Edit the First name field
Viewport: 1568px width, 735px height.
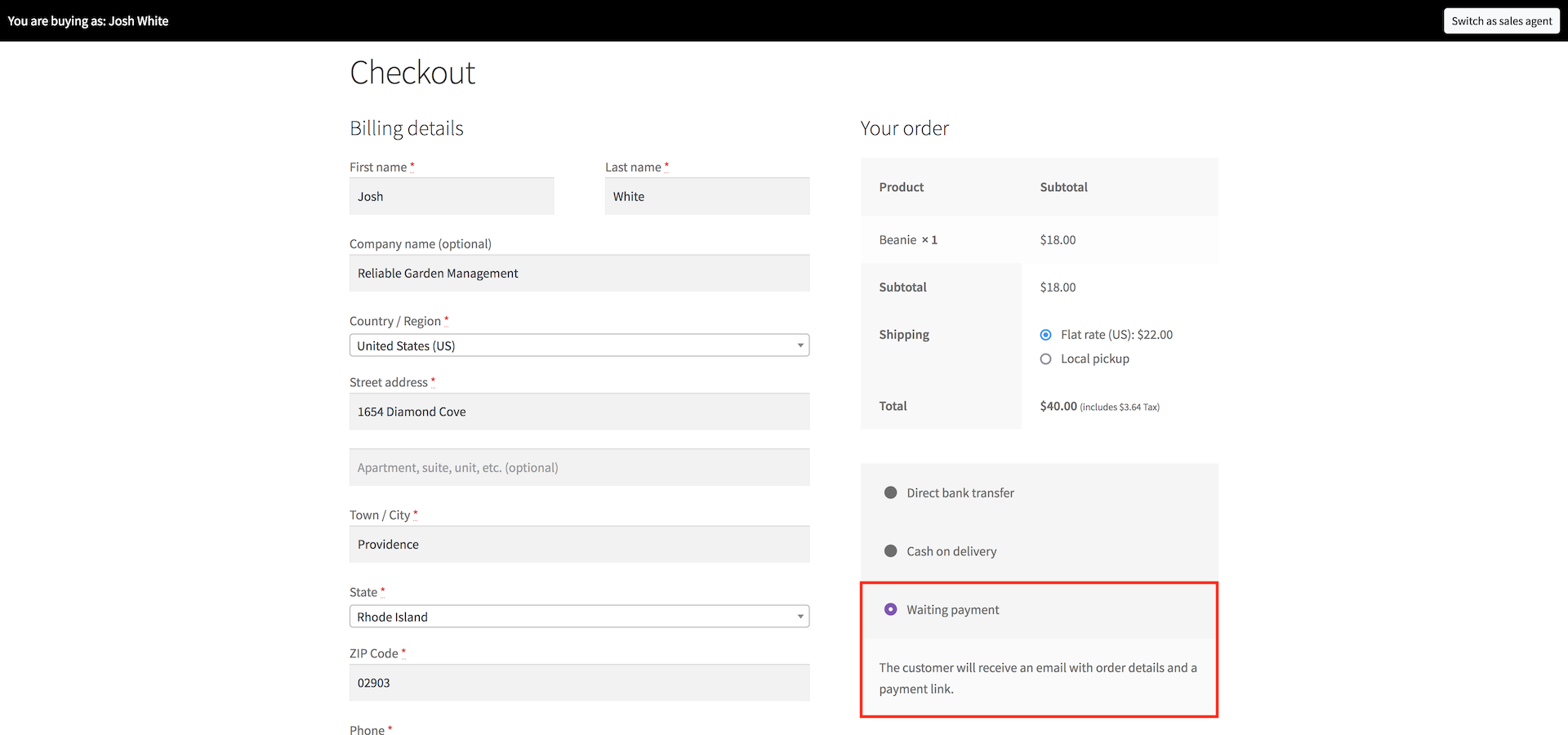(452, 197)
